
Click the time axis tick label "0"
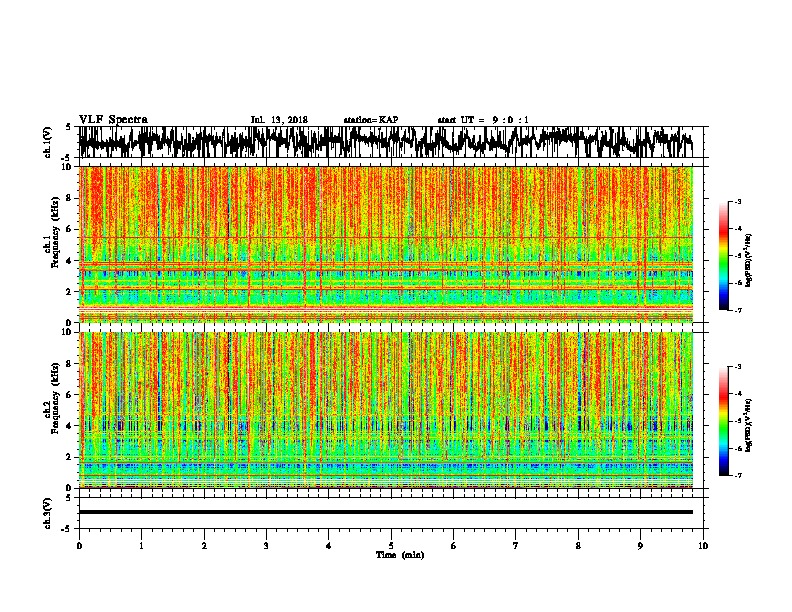pyautogui.click(x=79, y=546)
